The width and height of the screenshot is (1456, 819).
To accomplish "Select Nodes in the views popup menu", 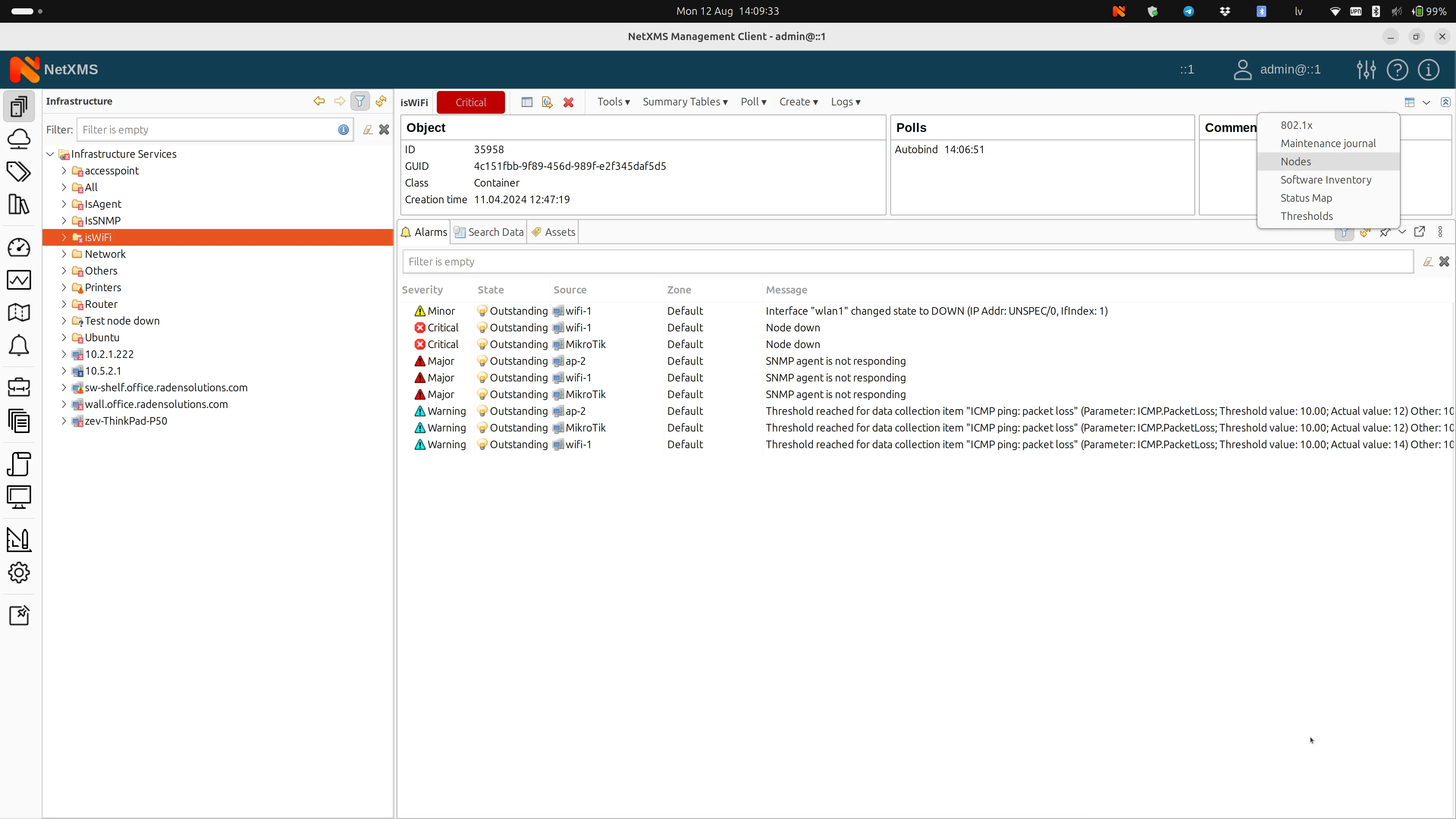I will click(x=1328, y=162).
